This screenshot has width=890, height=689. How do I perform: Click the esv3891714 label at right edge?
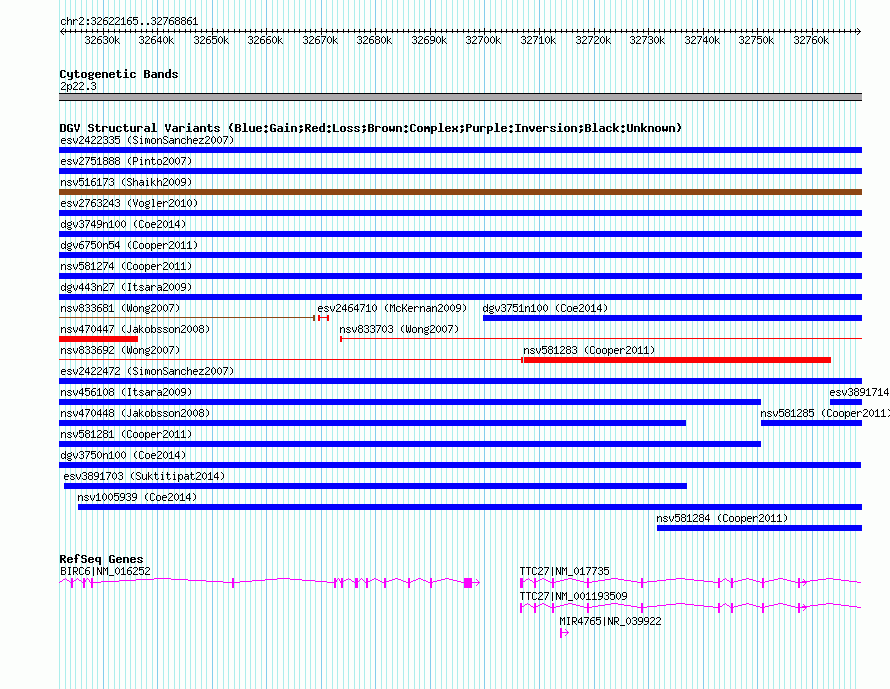pos(859,392)
